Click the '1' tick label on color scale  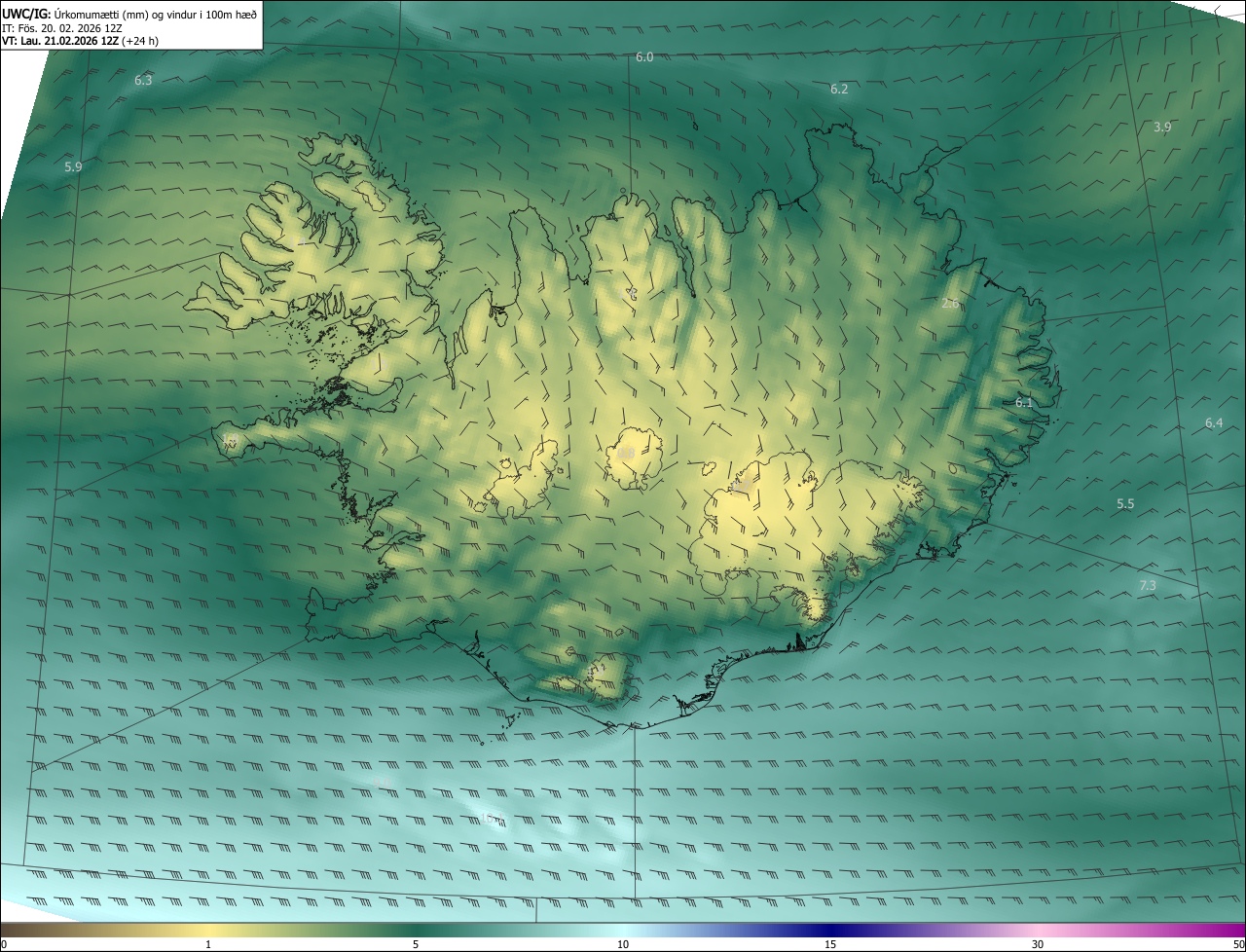coord(208,944)
